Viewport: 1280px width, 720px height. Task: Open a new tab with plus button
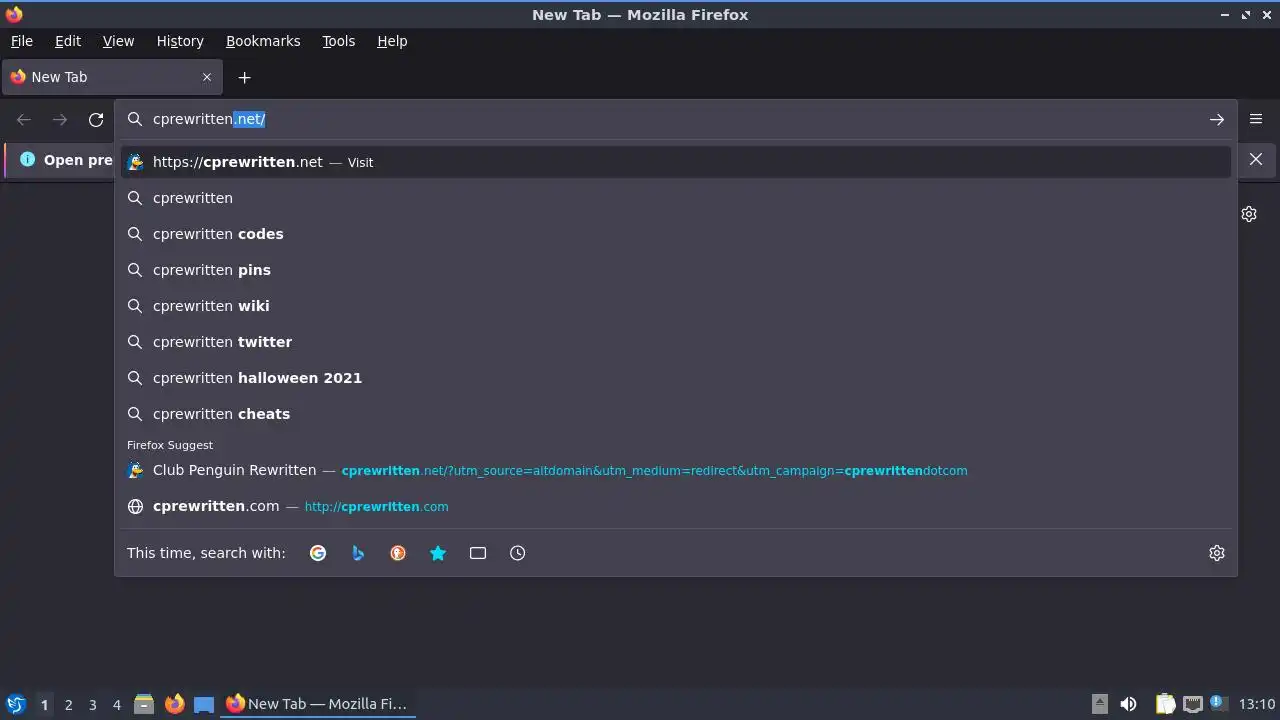(x=244, y=77)
